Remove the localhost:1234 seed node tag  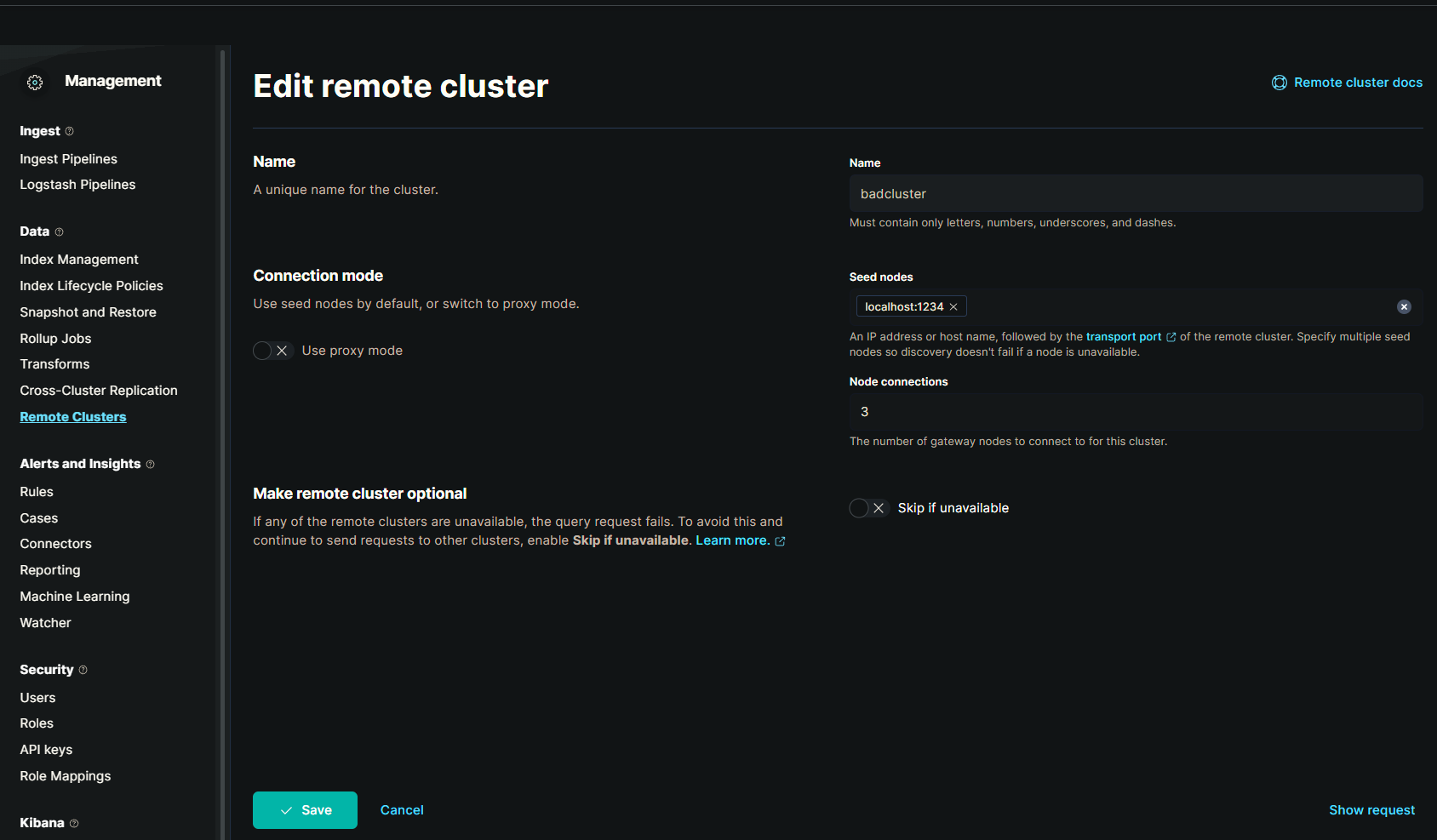pos(953,306)
